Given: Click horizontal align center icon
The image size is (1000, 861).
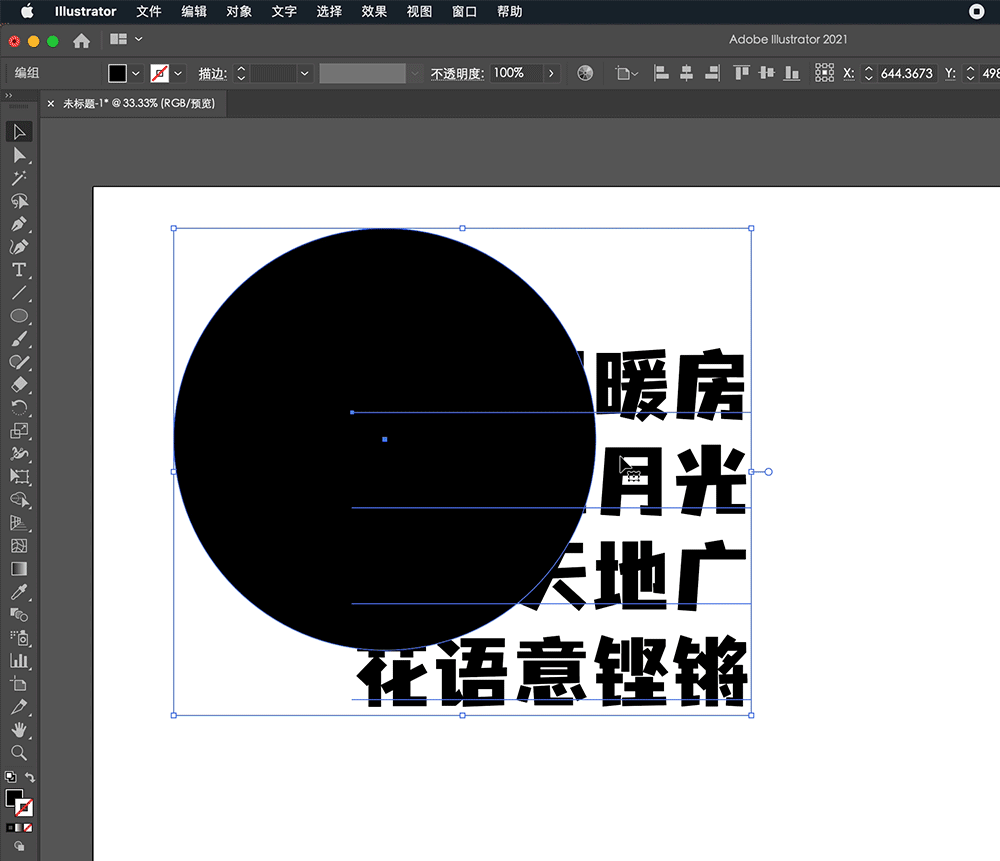Looking at the screenshot, I should pos(686,73).
